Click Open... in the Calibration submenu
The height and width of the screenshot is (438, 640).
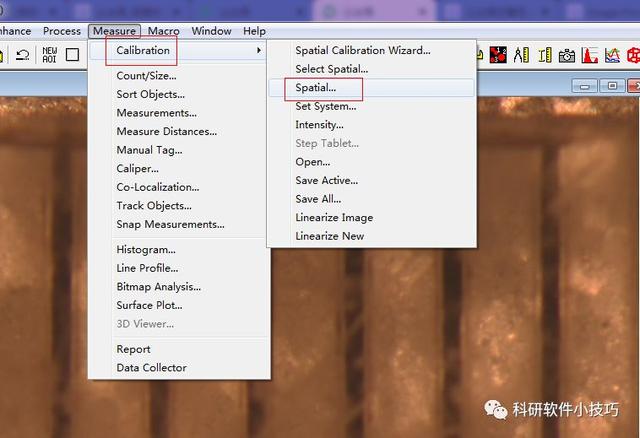click(371, 162)
